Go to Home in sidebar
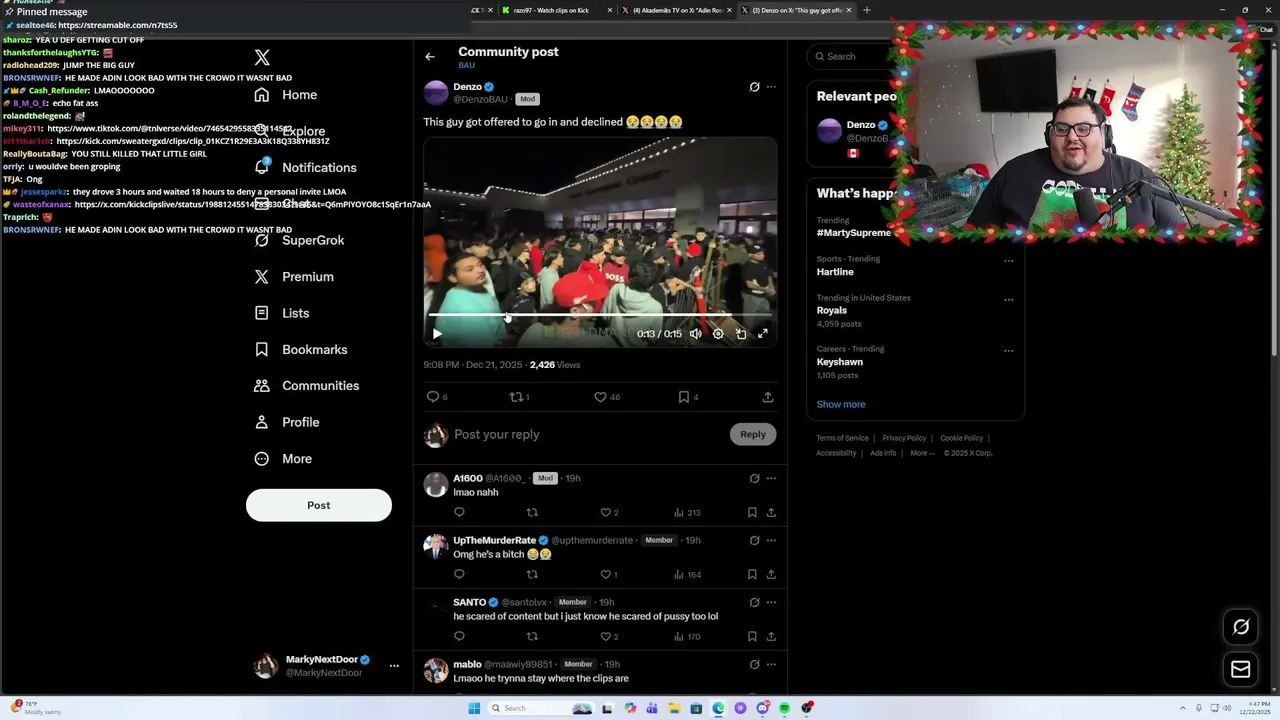The image size is (1280, 720). coord(285,95)
